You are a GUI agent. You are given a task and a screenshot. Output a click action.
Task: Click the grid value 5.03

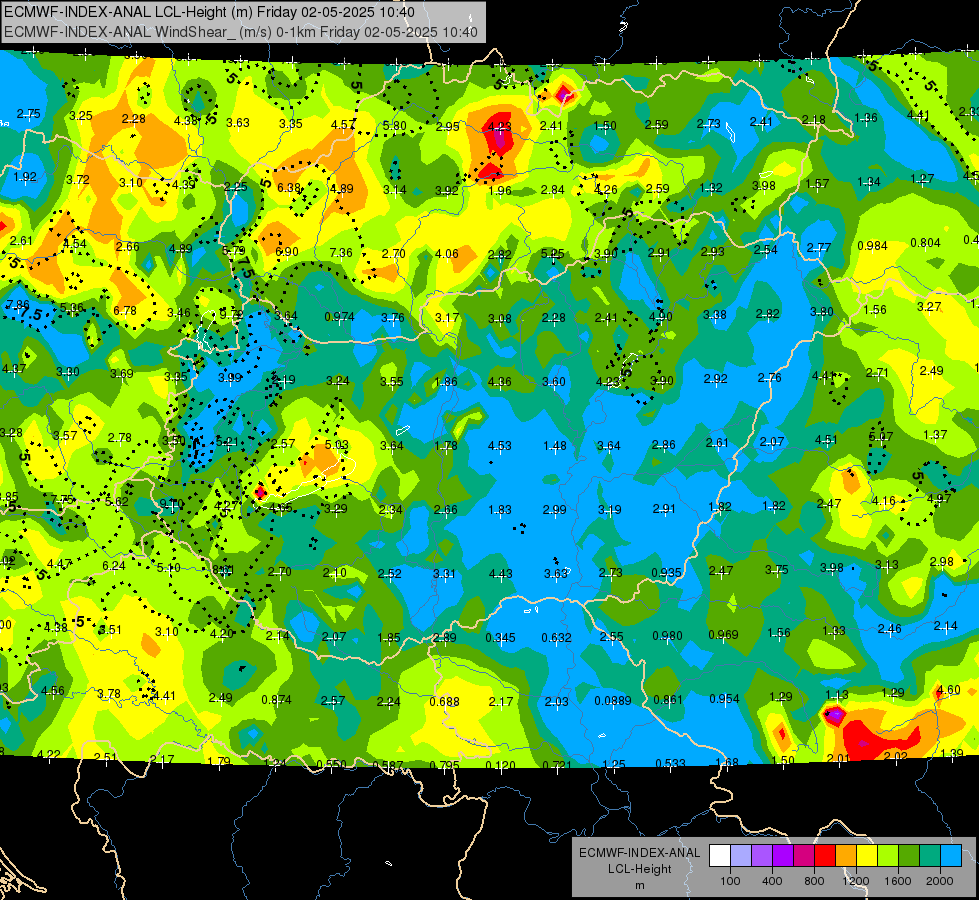tap(337, 445)
